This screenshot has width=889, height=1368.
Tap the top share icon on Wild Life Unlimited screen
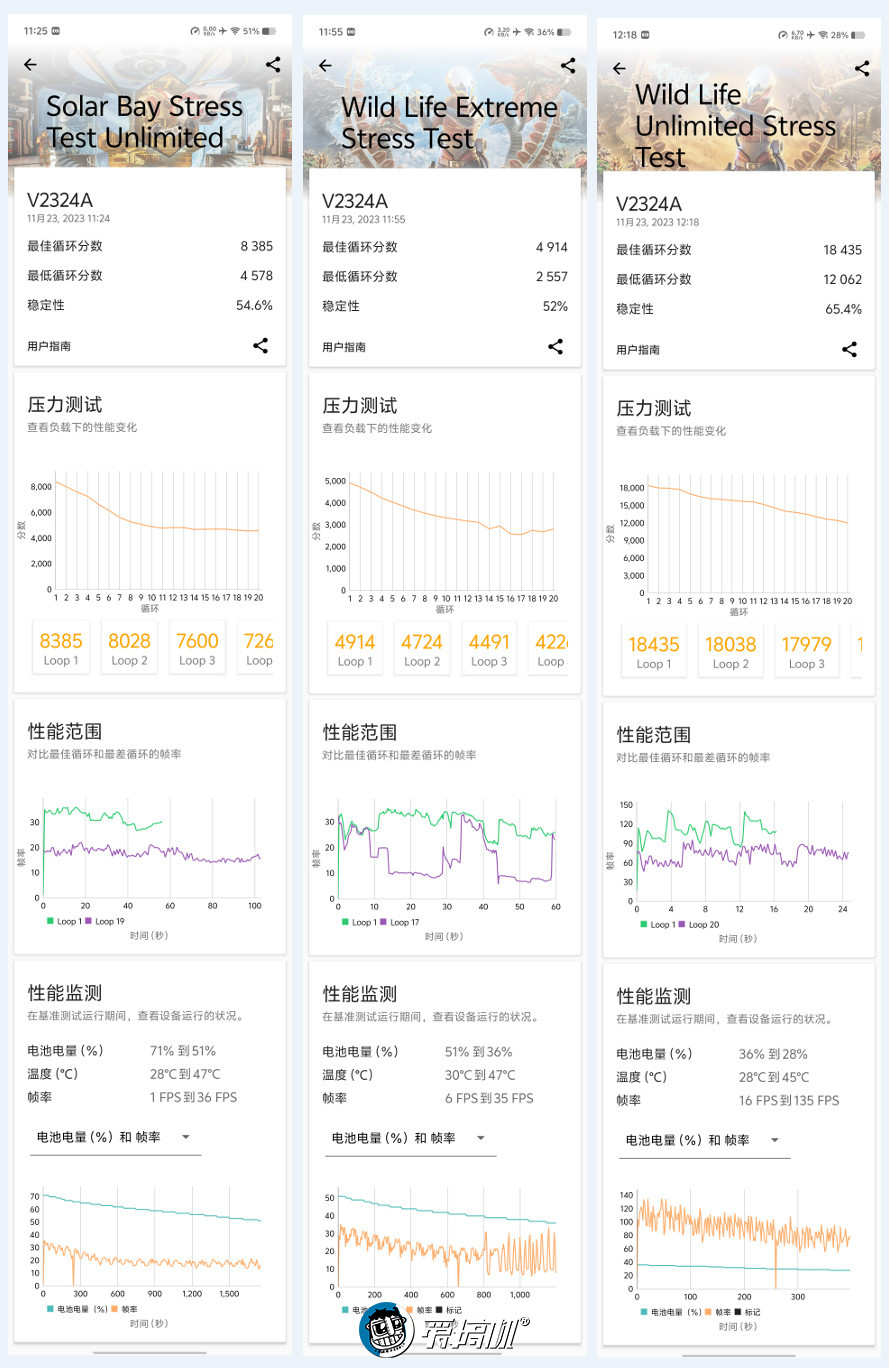pyautogui.click(x=861, y=68)
